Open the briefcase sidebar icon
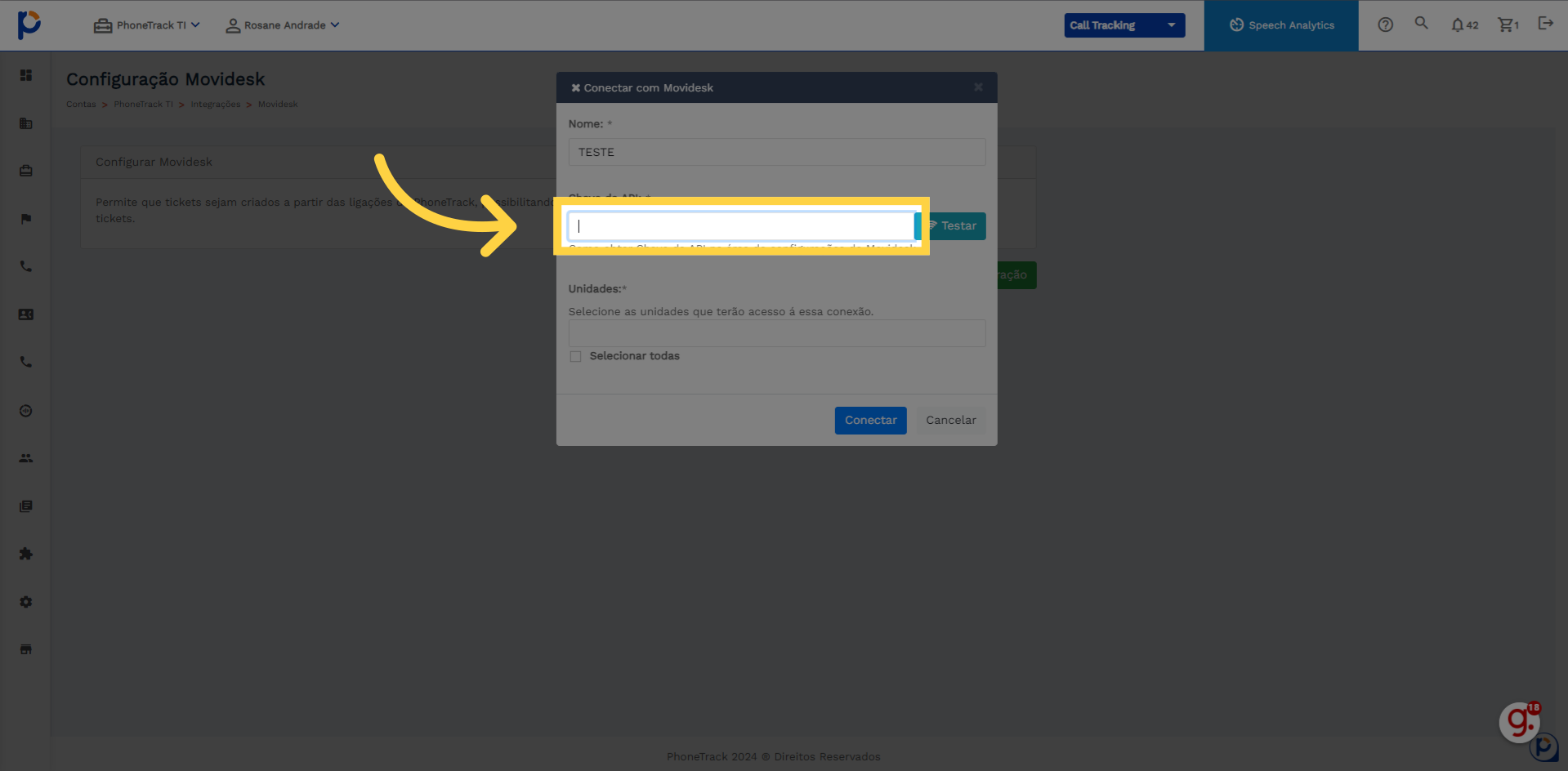Image resolution: width=1568 pixels, height=771 pixels. coord(26,171)
